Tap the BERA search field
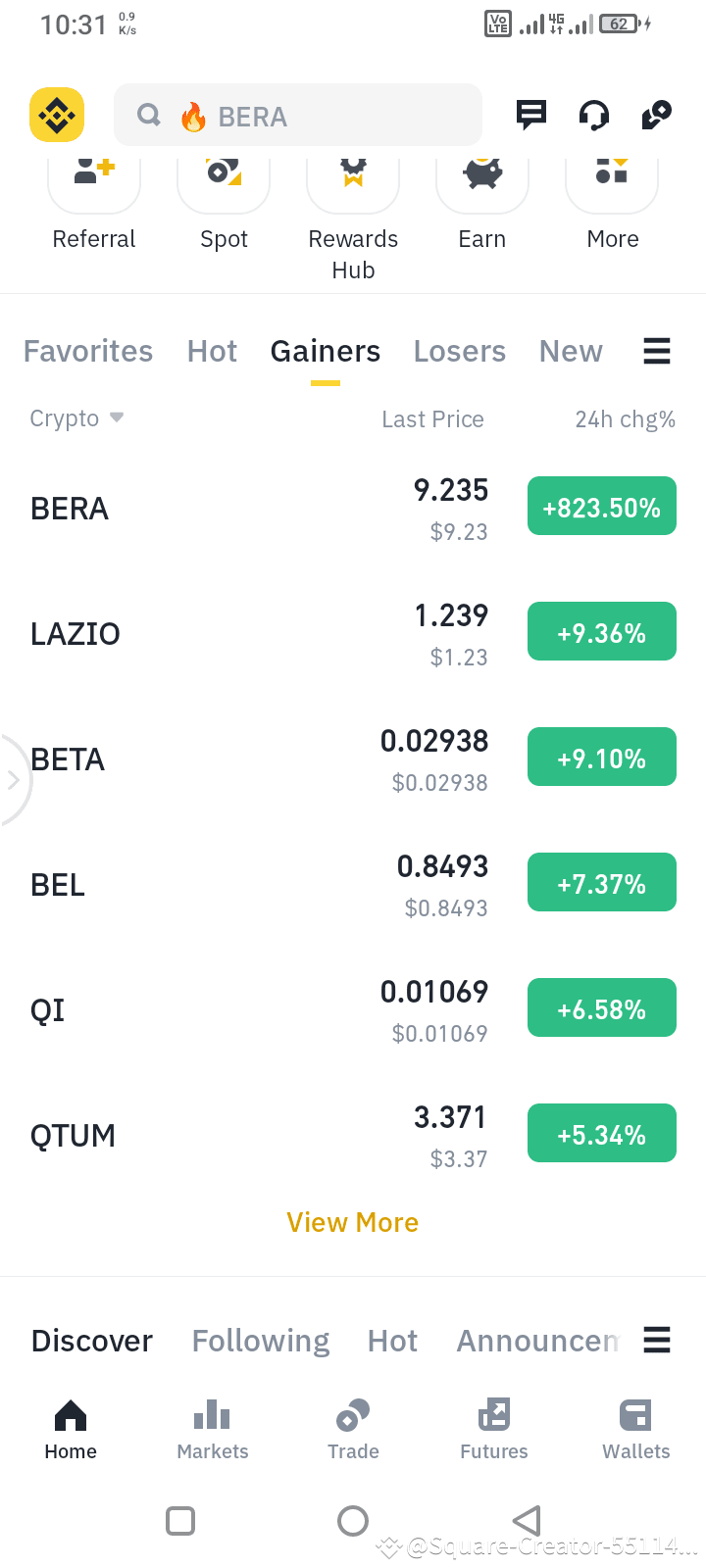The height and width of the screenshot is (1568, 706). pyautogui.click(x=298, y=116)
